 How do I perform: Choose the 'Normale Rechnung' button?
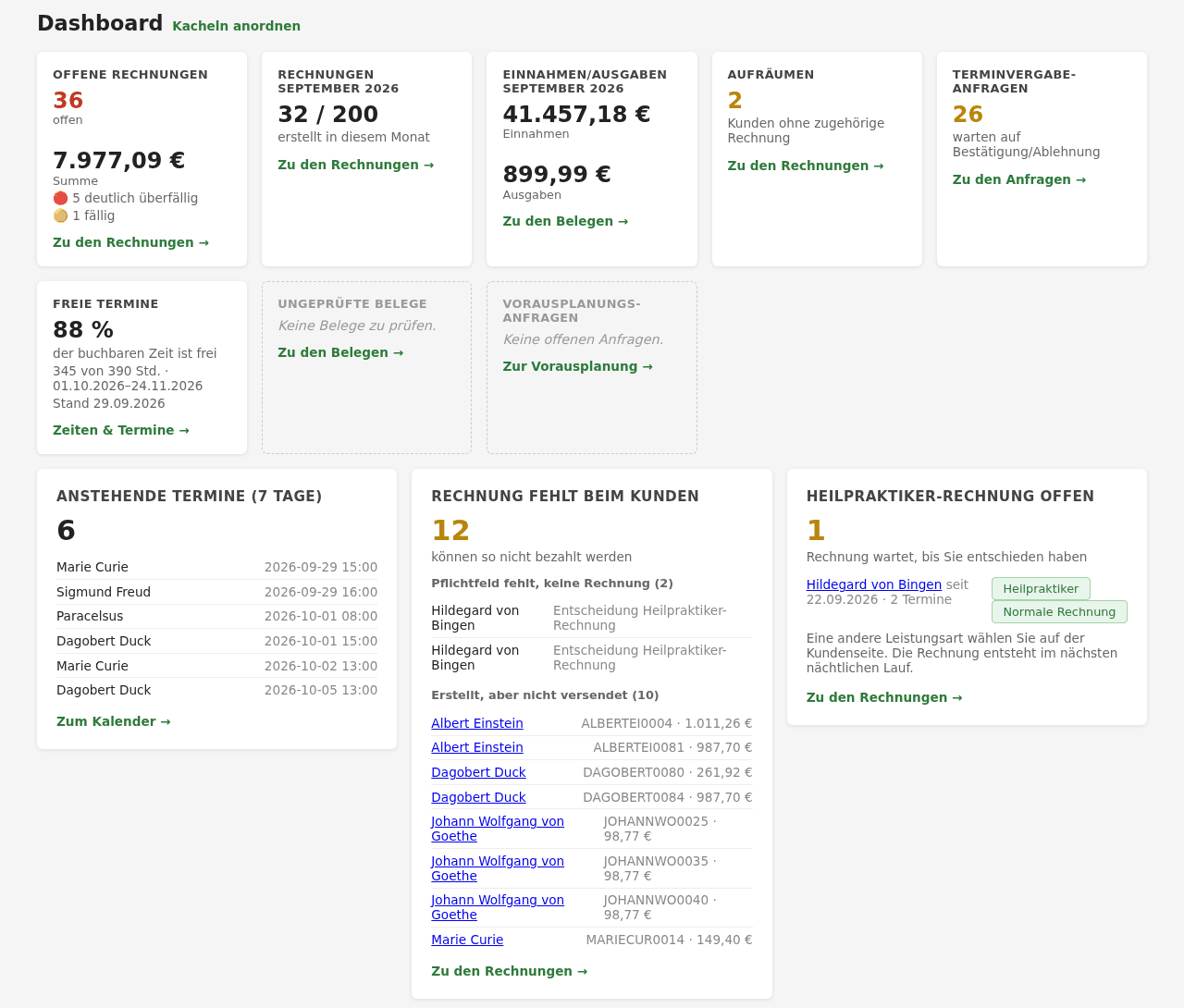(x=1059, y=611)
